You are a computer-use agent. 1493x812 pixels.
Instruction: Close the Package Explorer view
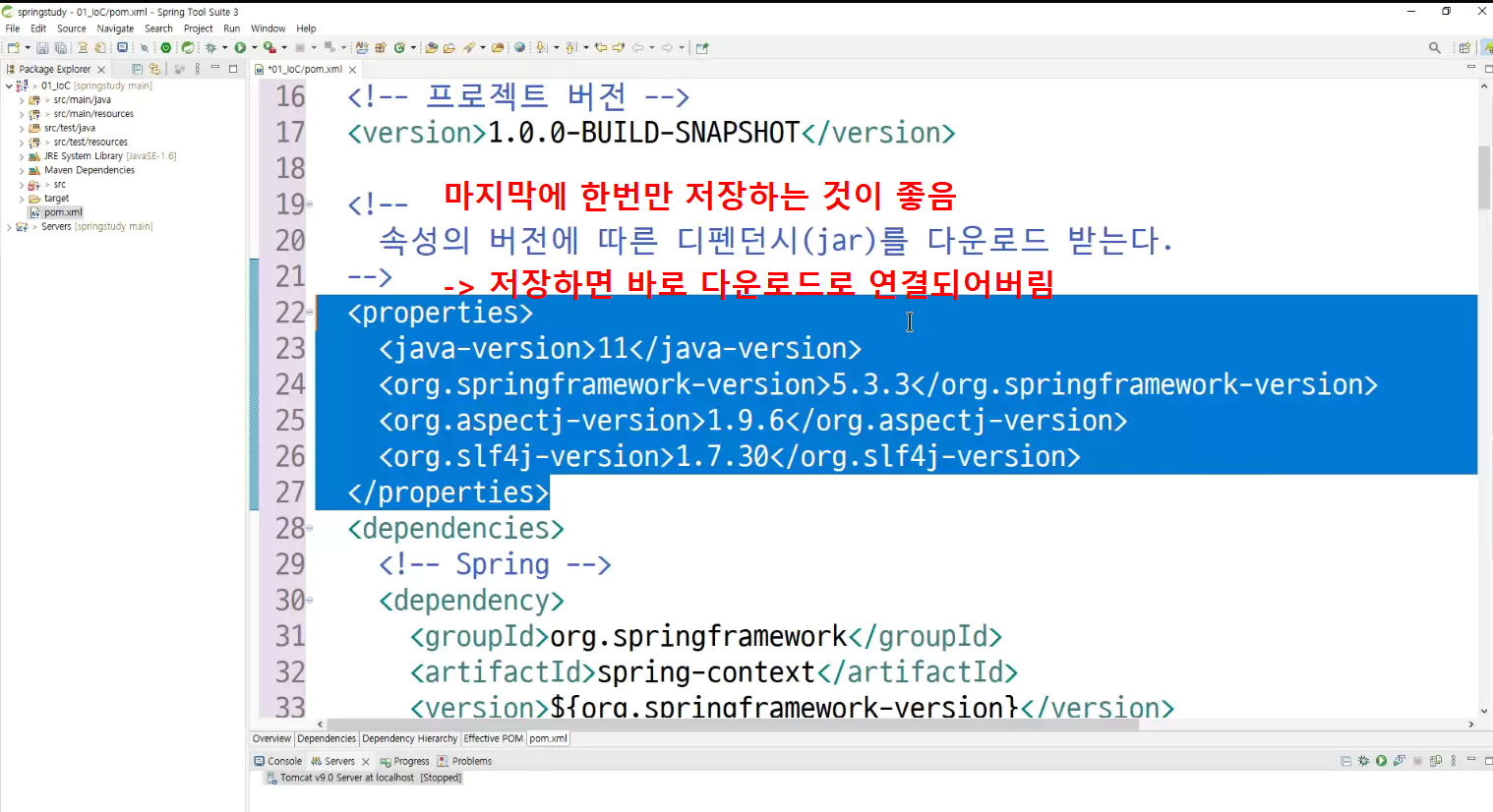pyautogui.click(x=101, y=70)
